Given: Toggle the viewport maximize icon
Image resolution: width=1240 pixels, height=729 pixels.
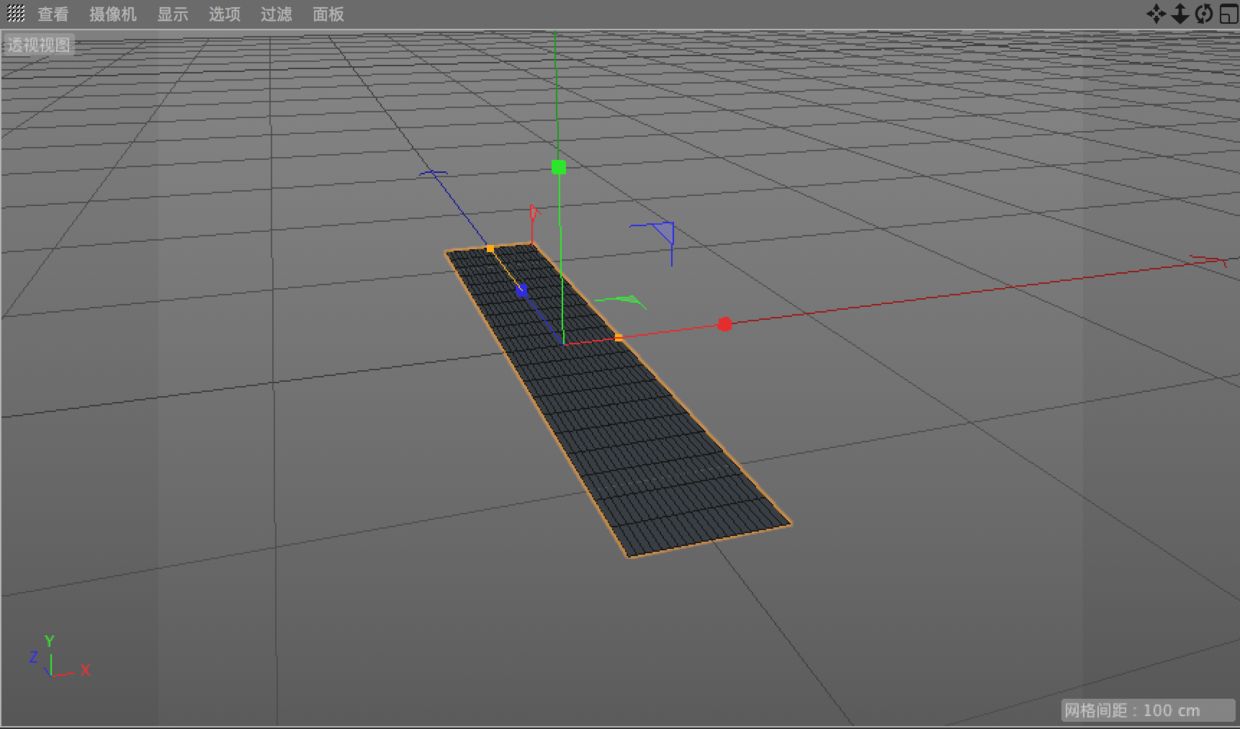Looking at the screenshot, I should pos(1228,13).
